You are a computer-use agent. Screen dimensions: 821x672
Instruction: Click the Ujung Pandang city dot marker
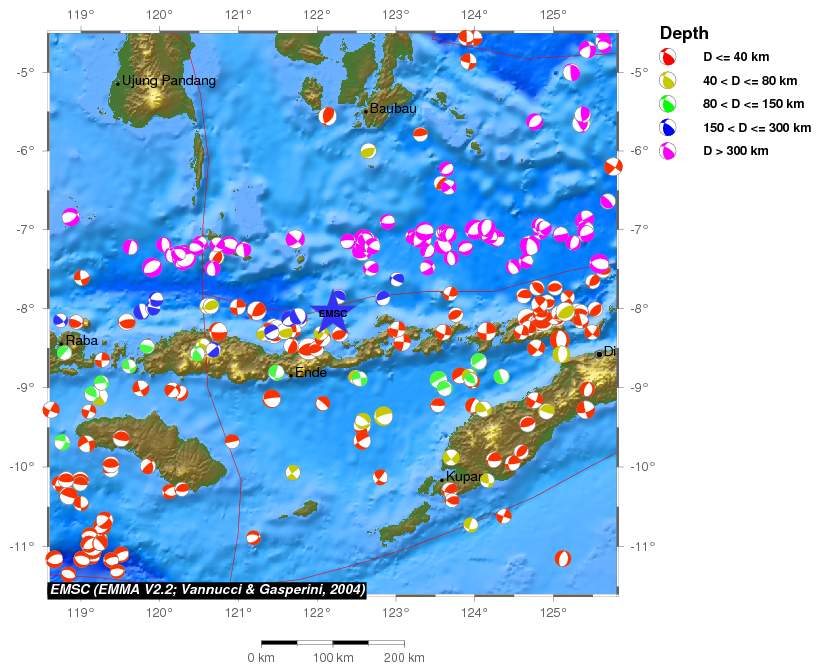[118, 84]
